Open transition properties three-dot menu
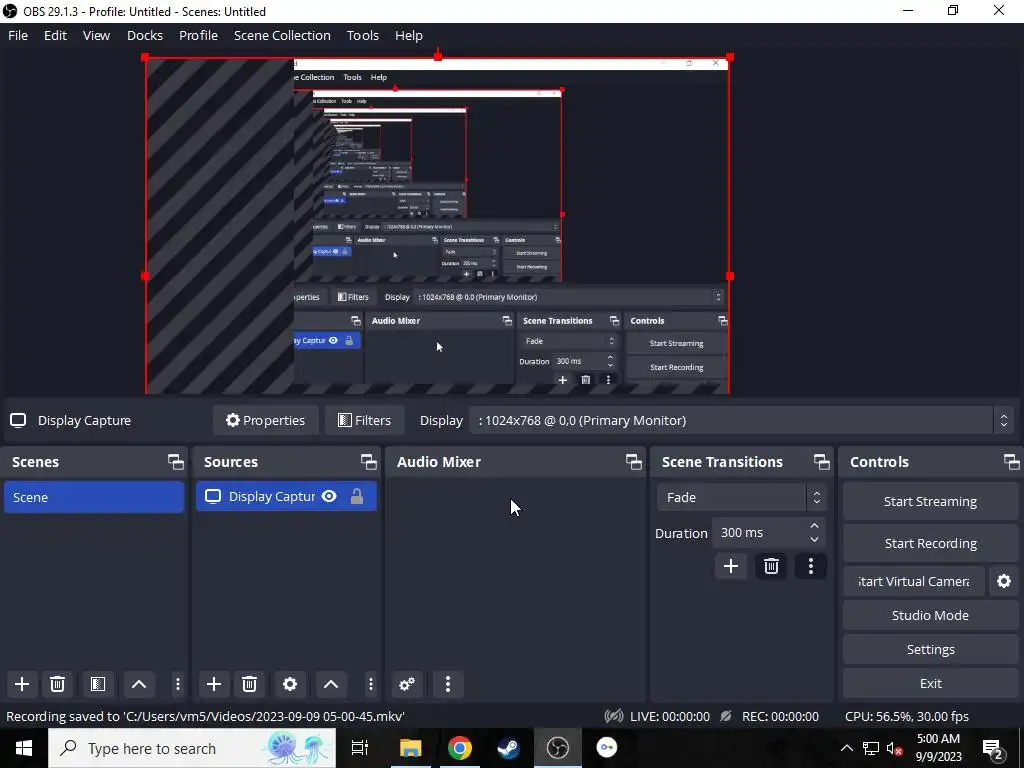 [810, 566]
